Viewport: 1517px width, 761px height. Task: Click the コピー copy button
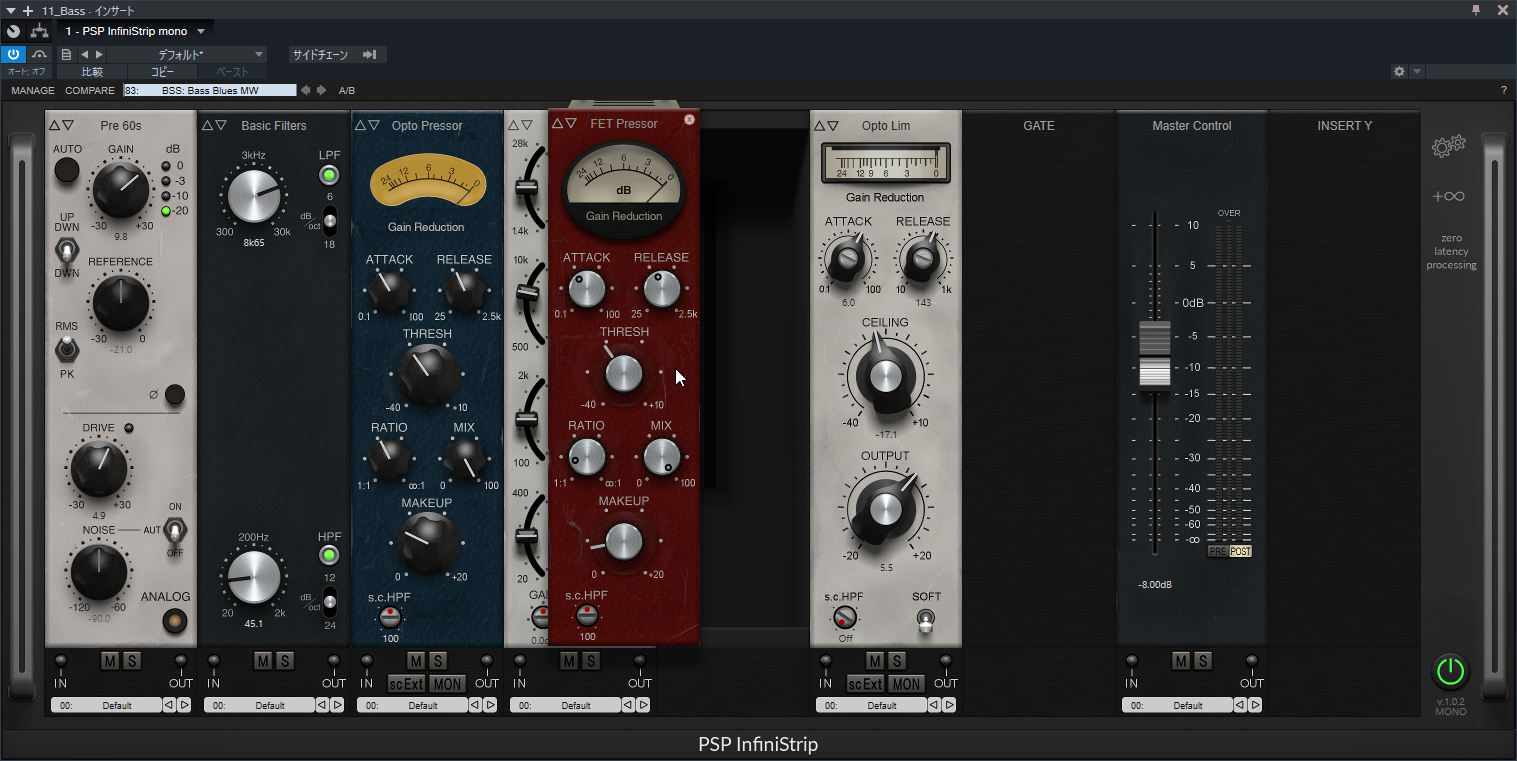[x=162, y=72]
